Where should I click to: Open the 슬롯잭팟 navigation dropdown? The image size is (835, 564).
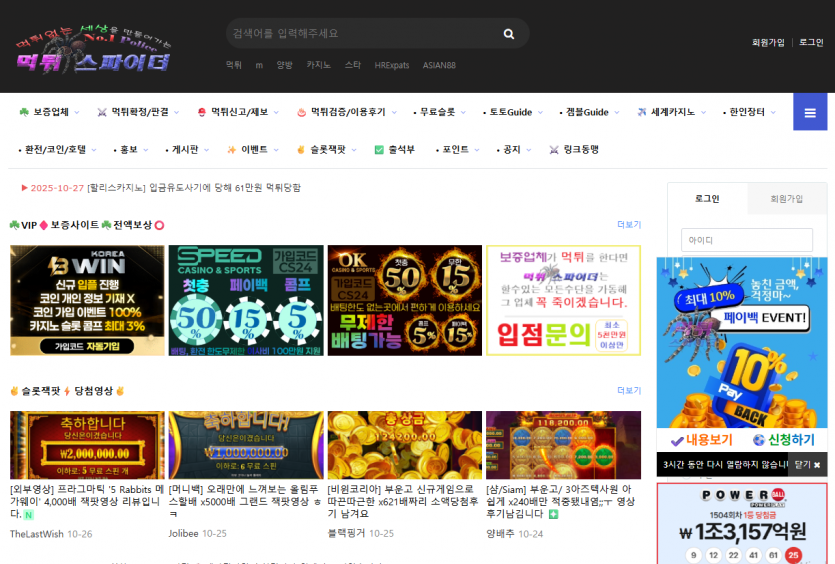326,149
